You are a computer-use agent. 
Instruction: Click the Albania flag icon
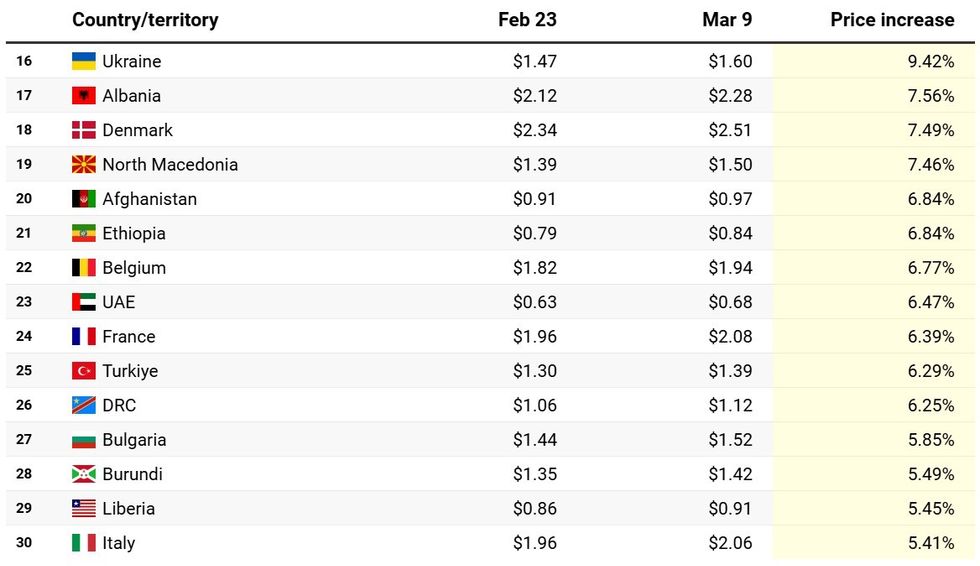click(x=84, y=96)
